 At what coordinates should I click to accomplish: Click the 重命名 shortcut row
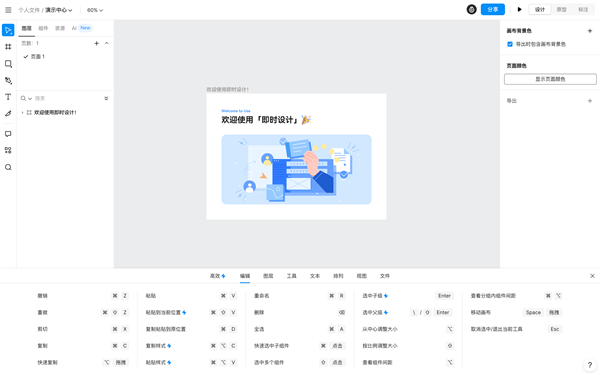(x=300, y=296)
